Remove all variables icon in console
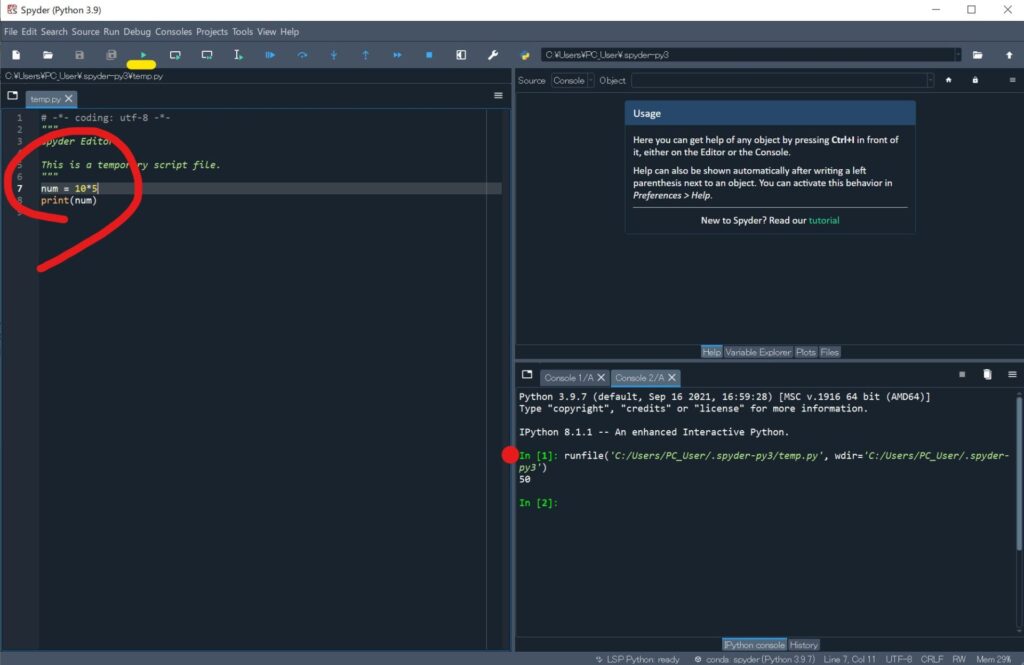 click(x=987, y=374)
